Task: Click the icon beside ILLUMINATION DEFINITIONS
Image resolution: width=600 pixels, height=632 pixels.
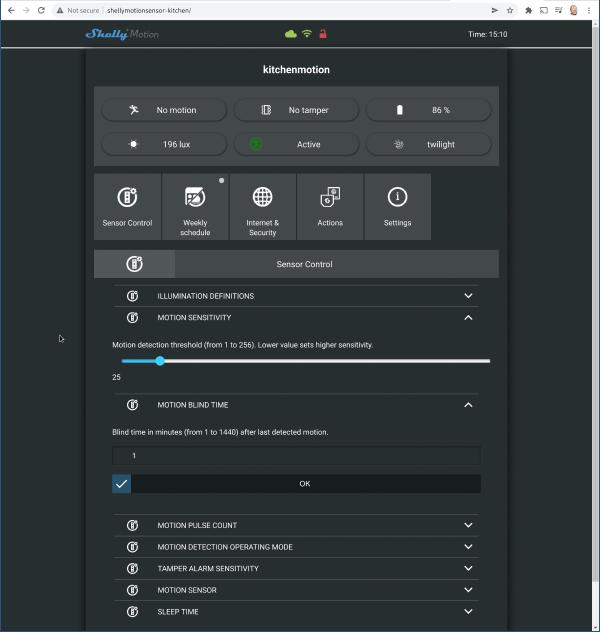Action: coord(133,296)
